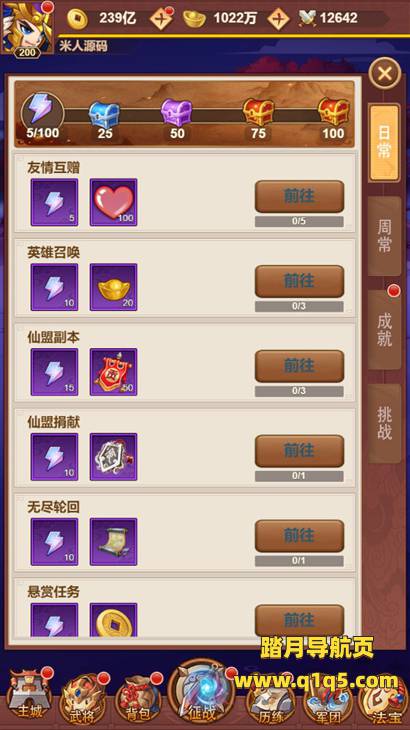The height and width of the screenshot is (730, 410).
Task: Tap guild banner reward in 仙盟副本
Action: [114, 372]
